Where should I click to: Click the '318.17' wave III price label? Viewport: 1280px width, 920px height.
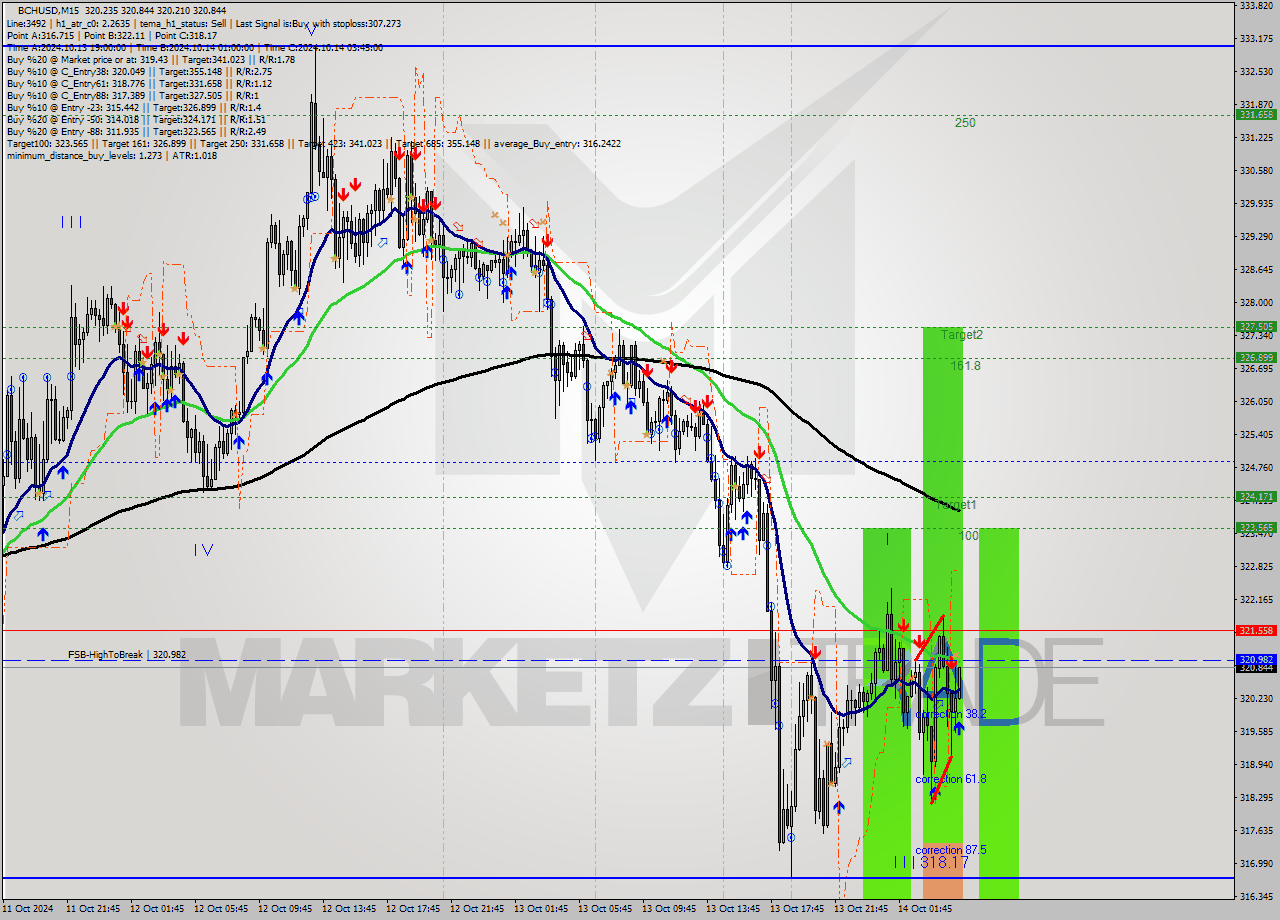click(x=944, y=862)
